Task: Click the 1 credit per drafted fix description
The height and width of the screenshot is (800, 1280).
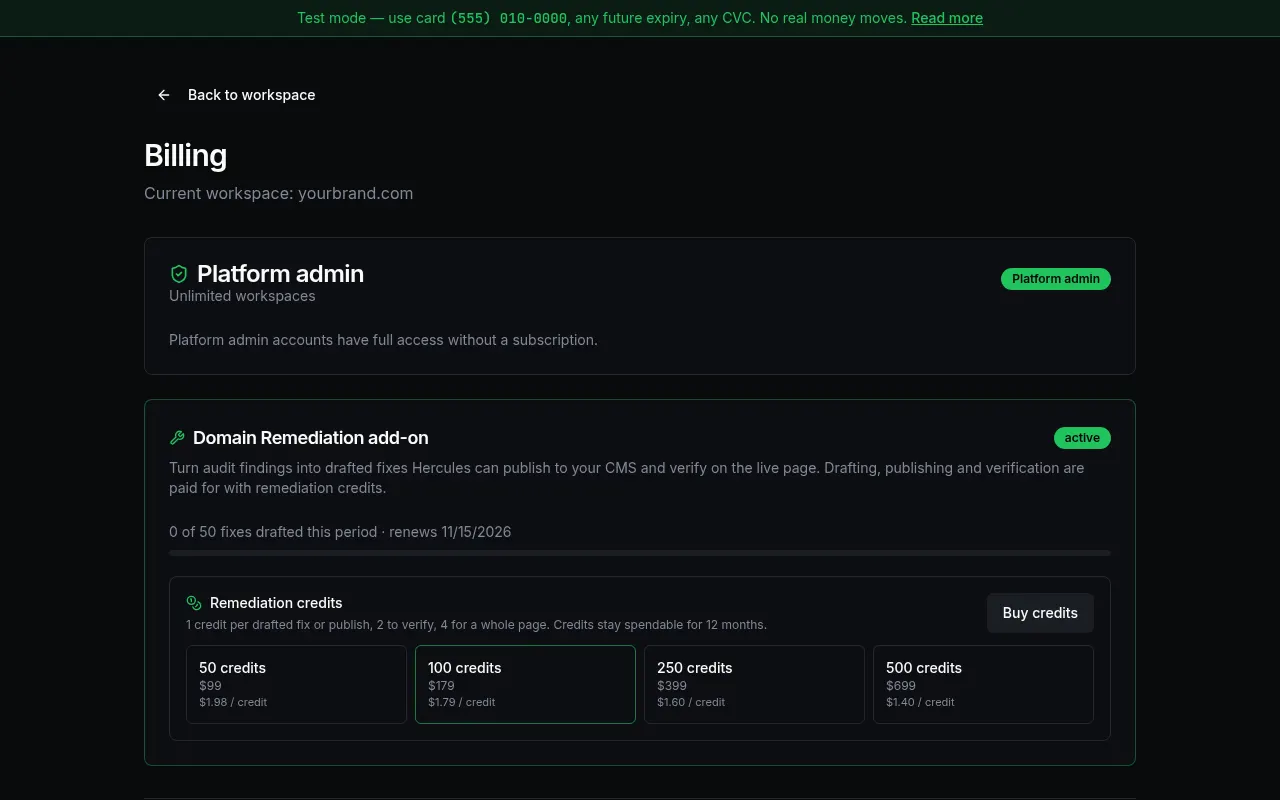Action: tap(476, 625)
